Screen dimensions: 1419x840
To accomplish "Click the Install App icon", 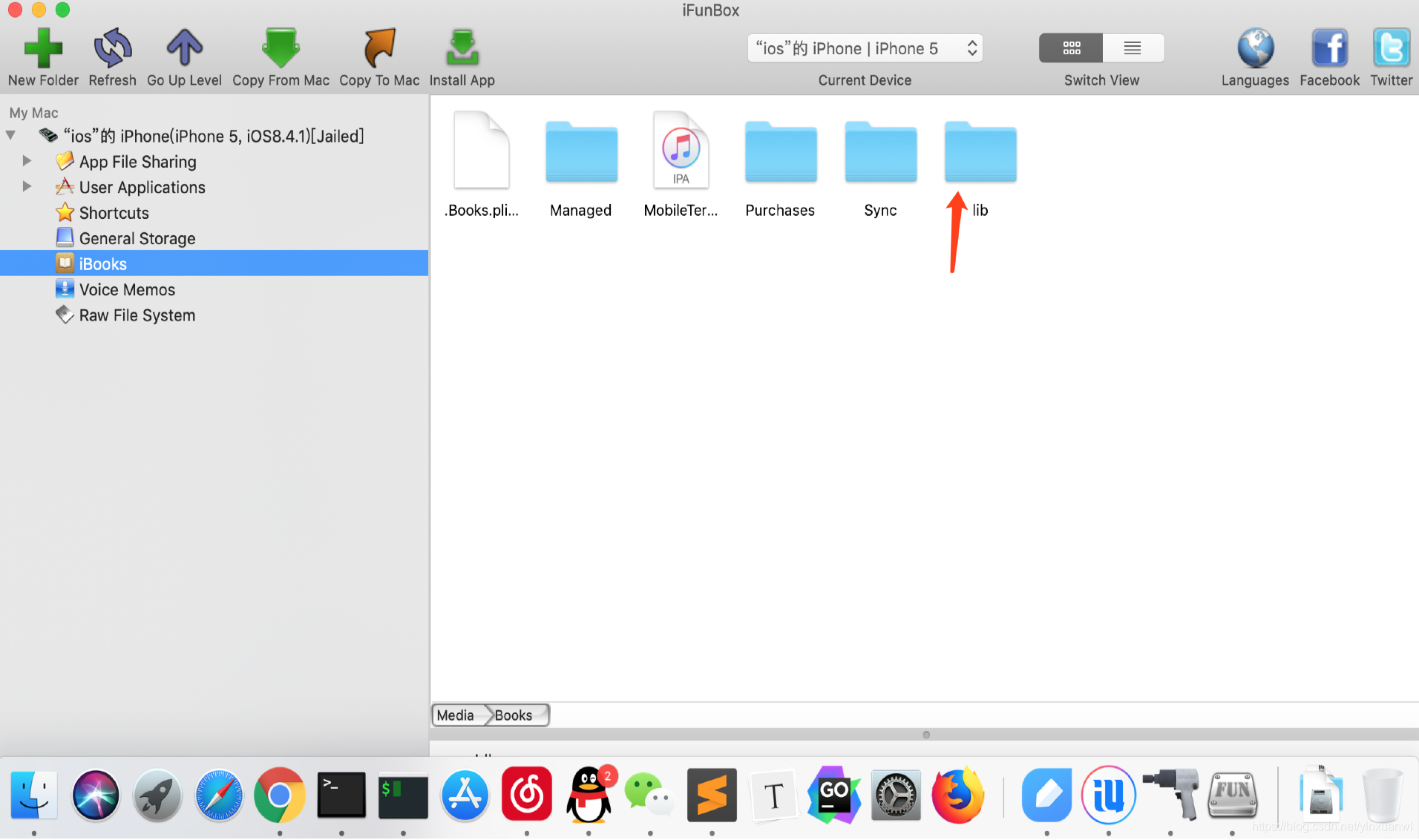I will [462, 48].
